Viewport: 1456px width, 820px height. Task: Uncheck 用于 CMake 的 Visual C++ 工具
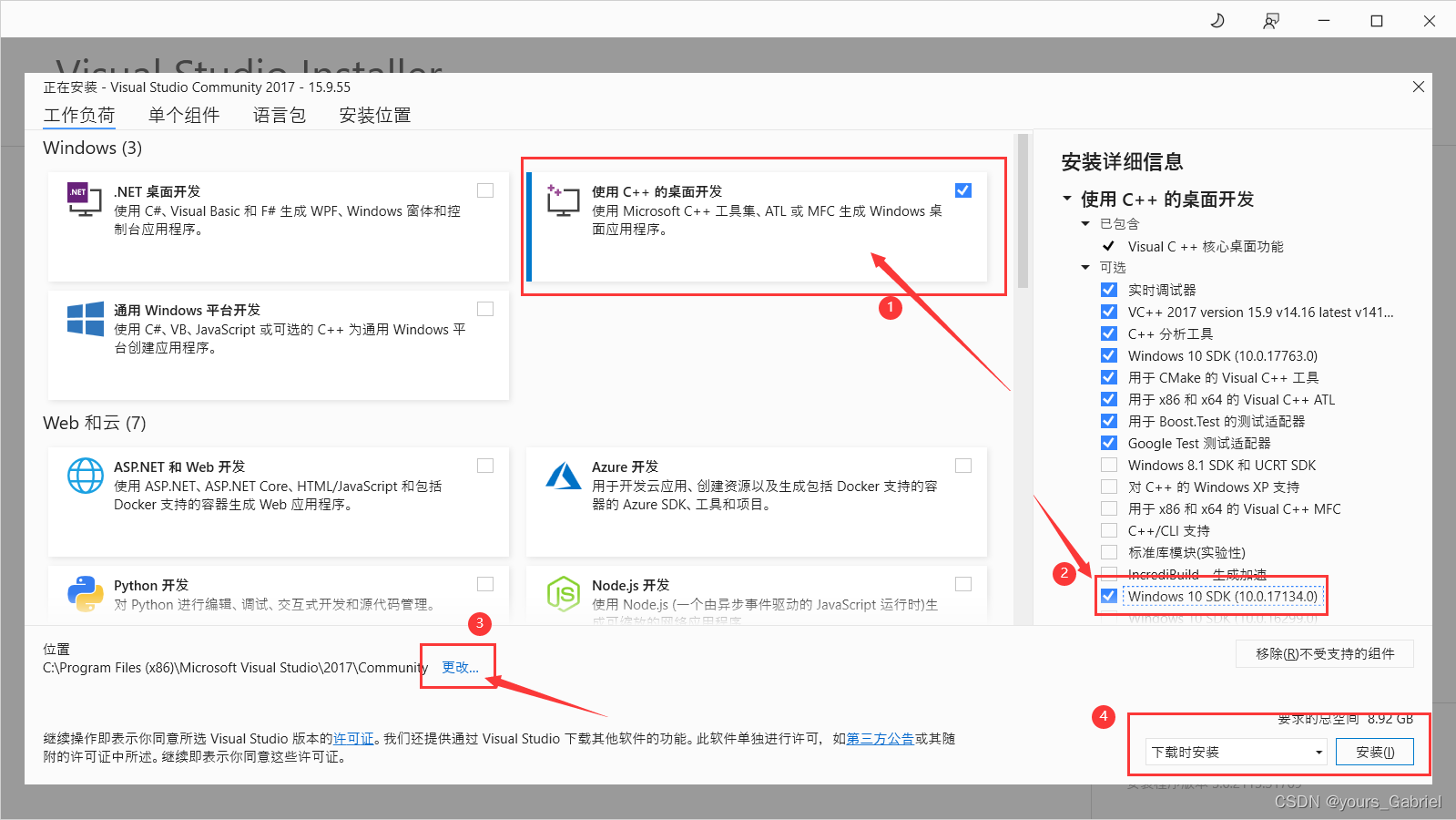coord(1109,377)
